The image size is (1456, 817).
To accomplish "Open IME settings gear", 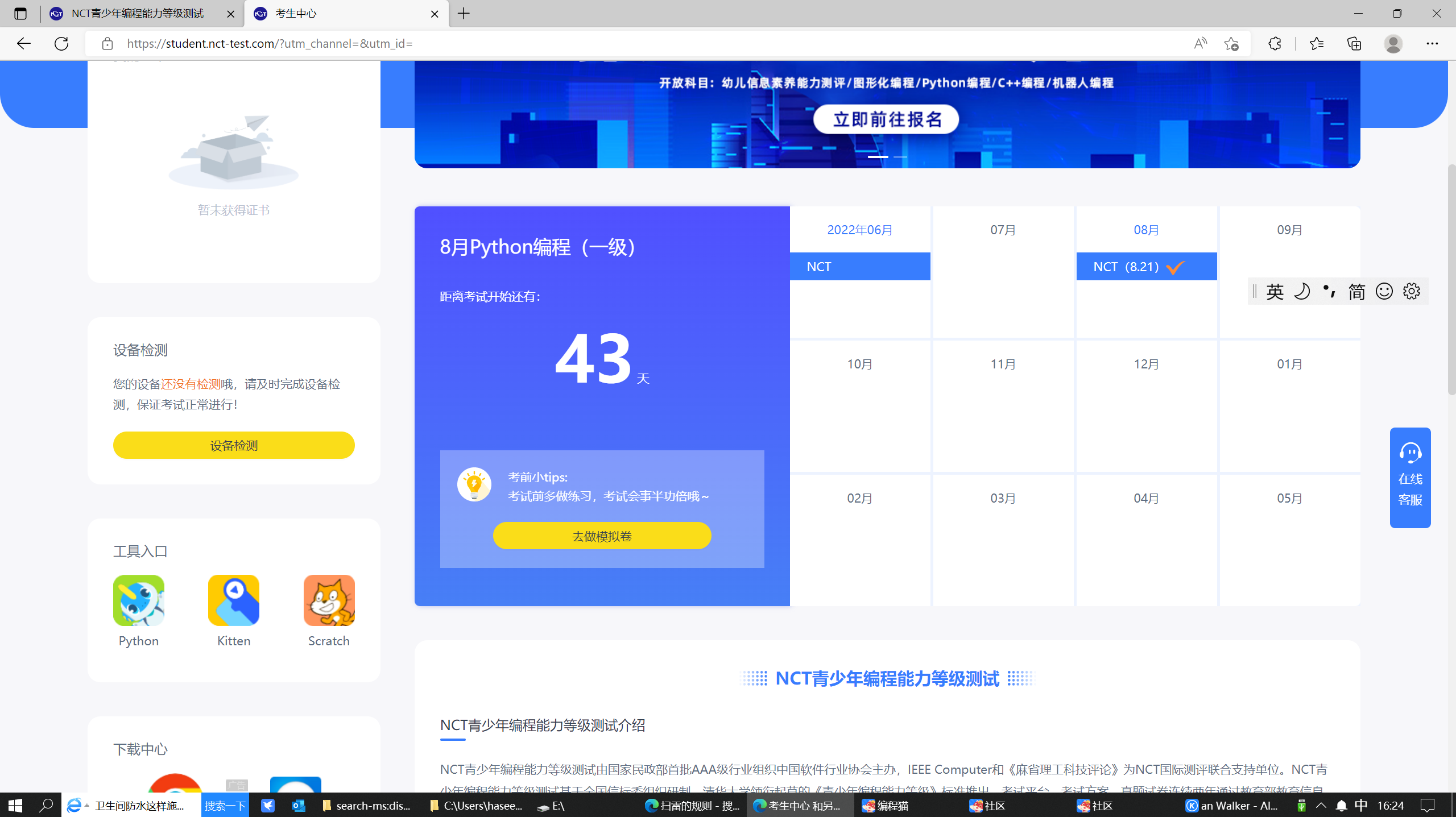I will tap(1412, 291).
